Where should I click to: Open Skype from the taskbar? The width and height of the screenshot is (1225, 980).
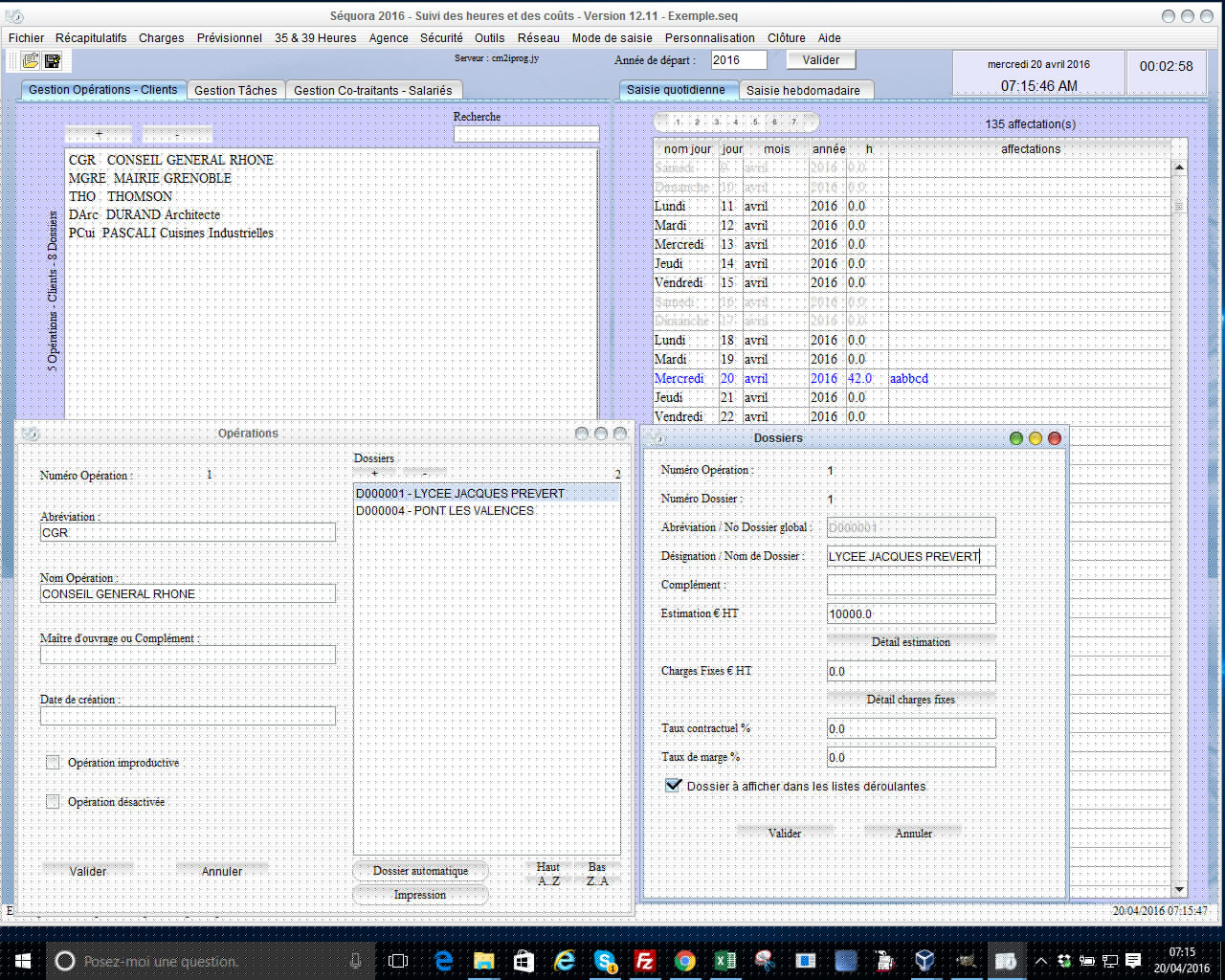(x=605, y=960)
